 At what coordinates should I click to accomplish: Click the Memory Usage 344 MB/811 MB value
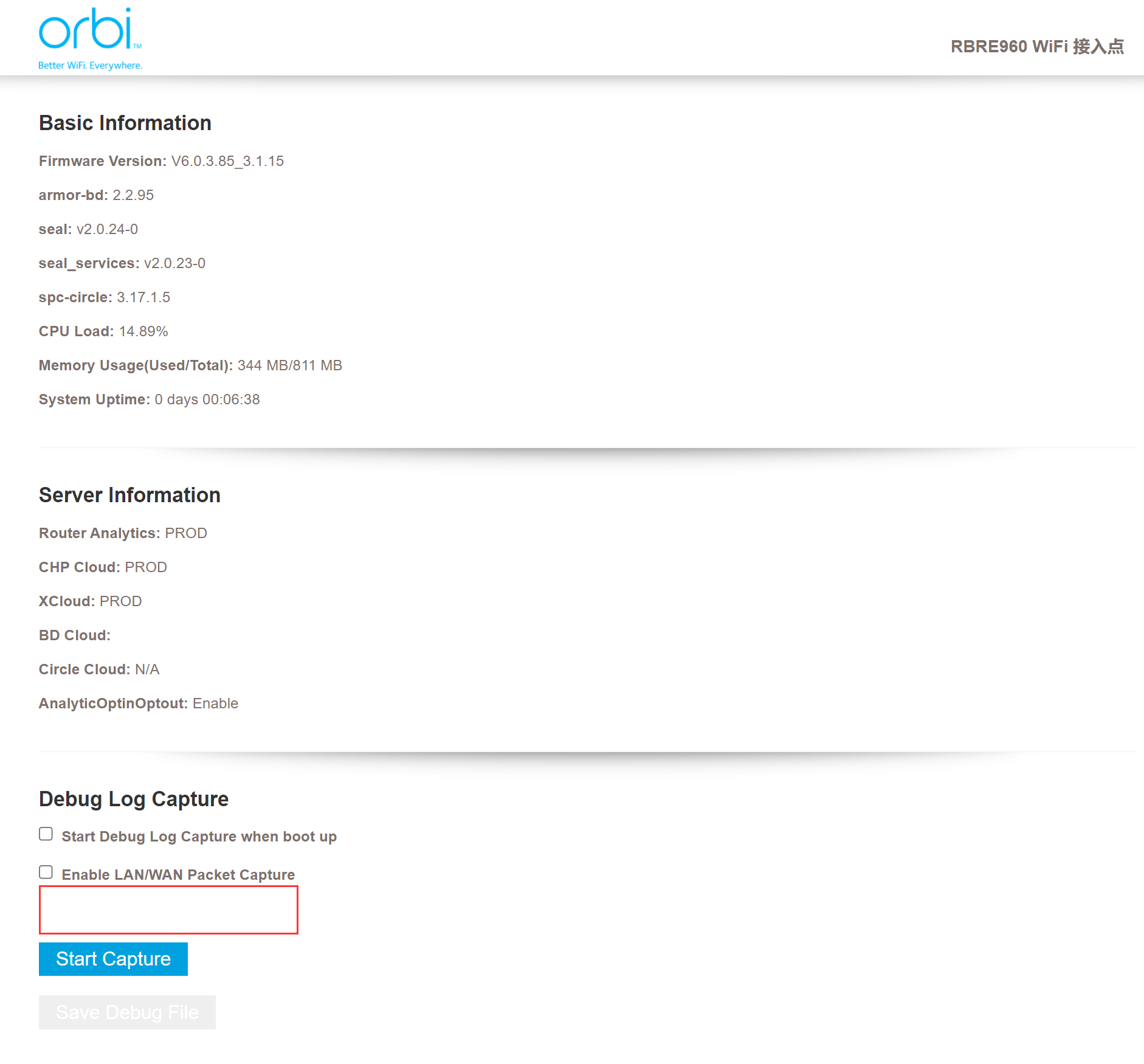click(x=289, y=365)
